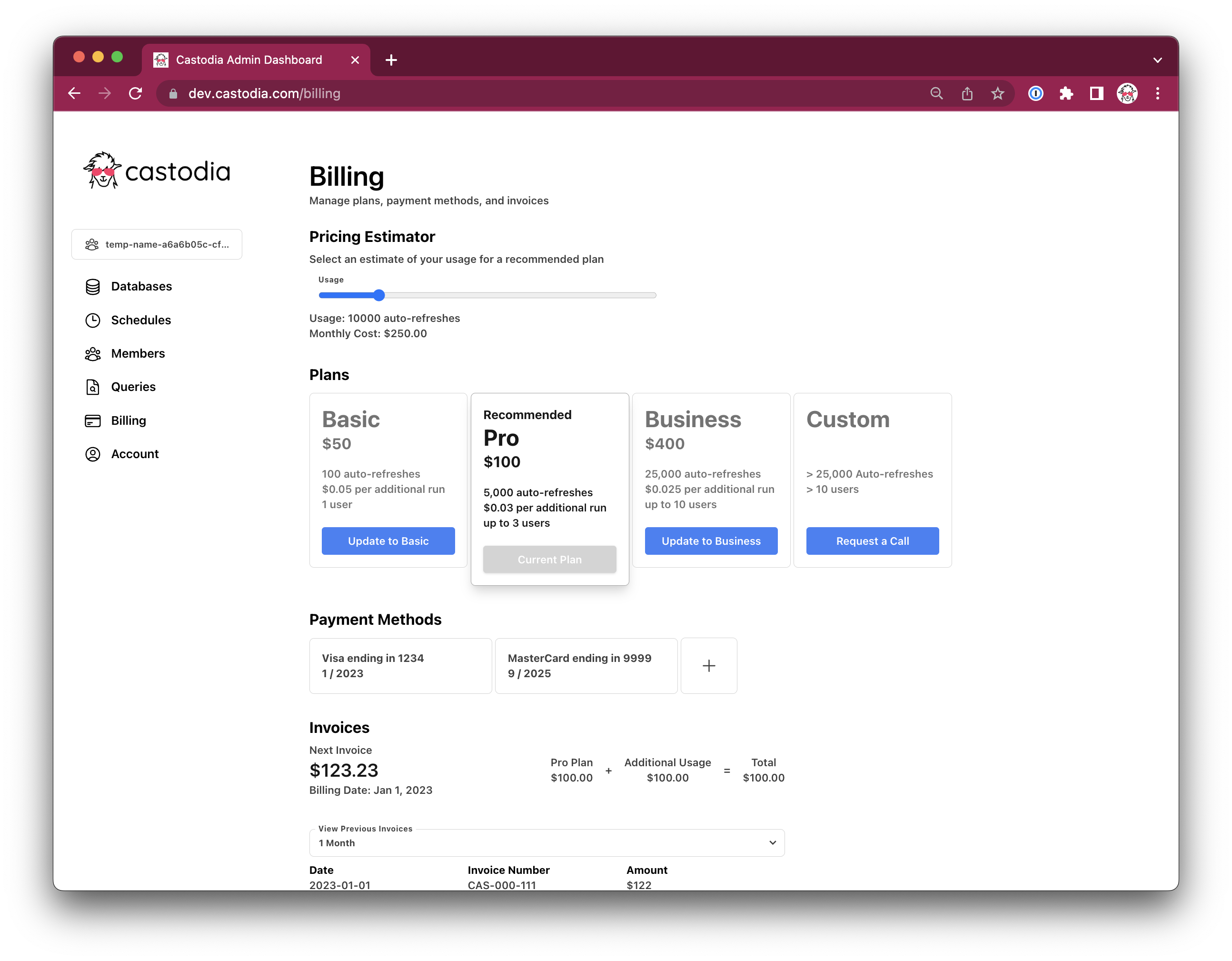
Task: Click the Account user icon
Action: [x=92, y=454]
